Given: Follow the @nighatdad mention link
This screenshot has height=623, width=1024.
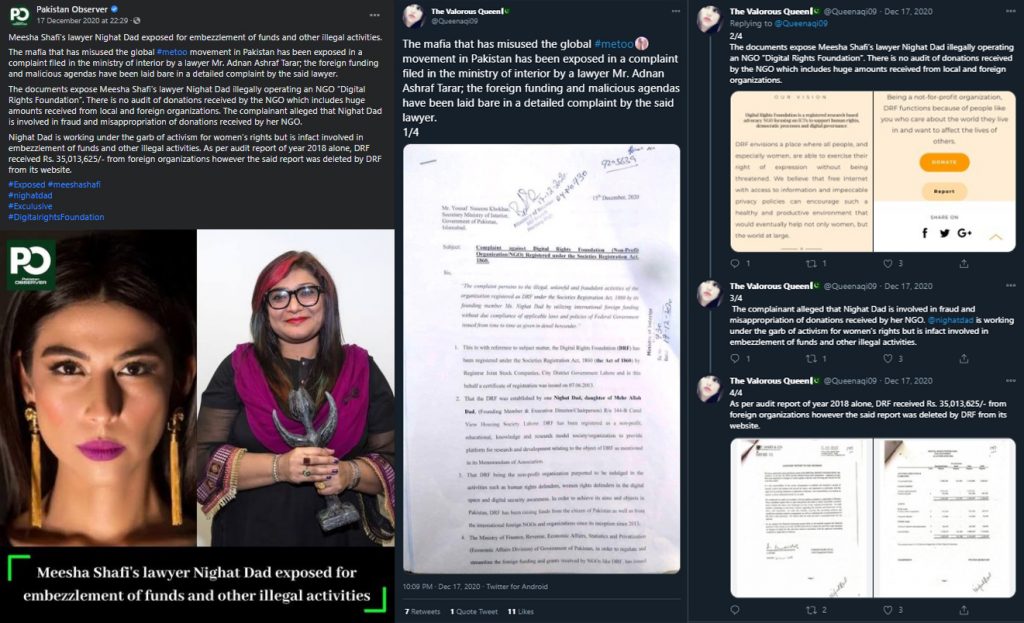Looking at the screenshot, I should pyautogui.click(x=950, y=321).
